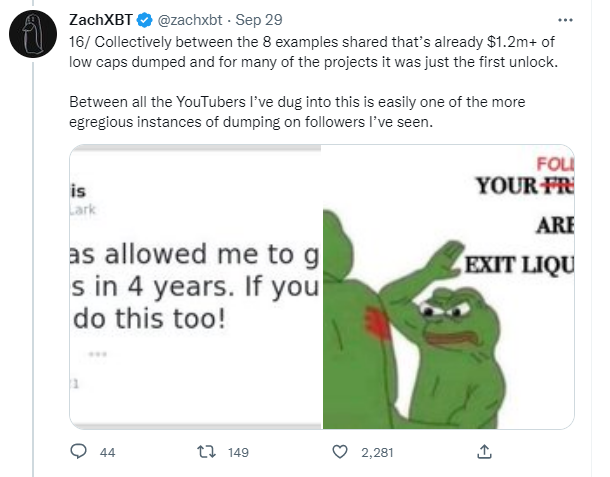This screenshot has height=477, width=610.
Task: Click the ellipsis inside the embedded screenshot
Action: click(97, 354)
